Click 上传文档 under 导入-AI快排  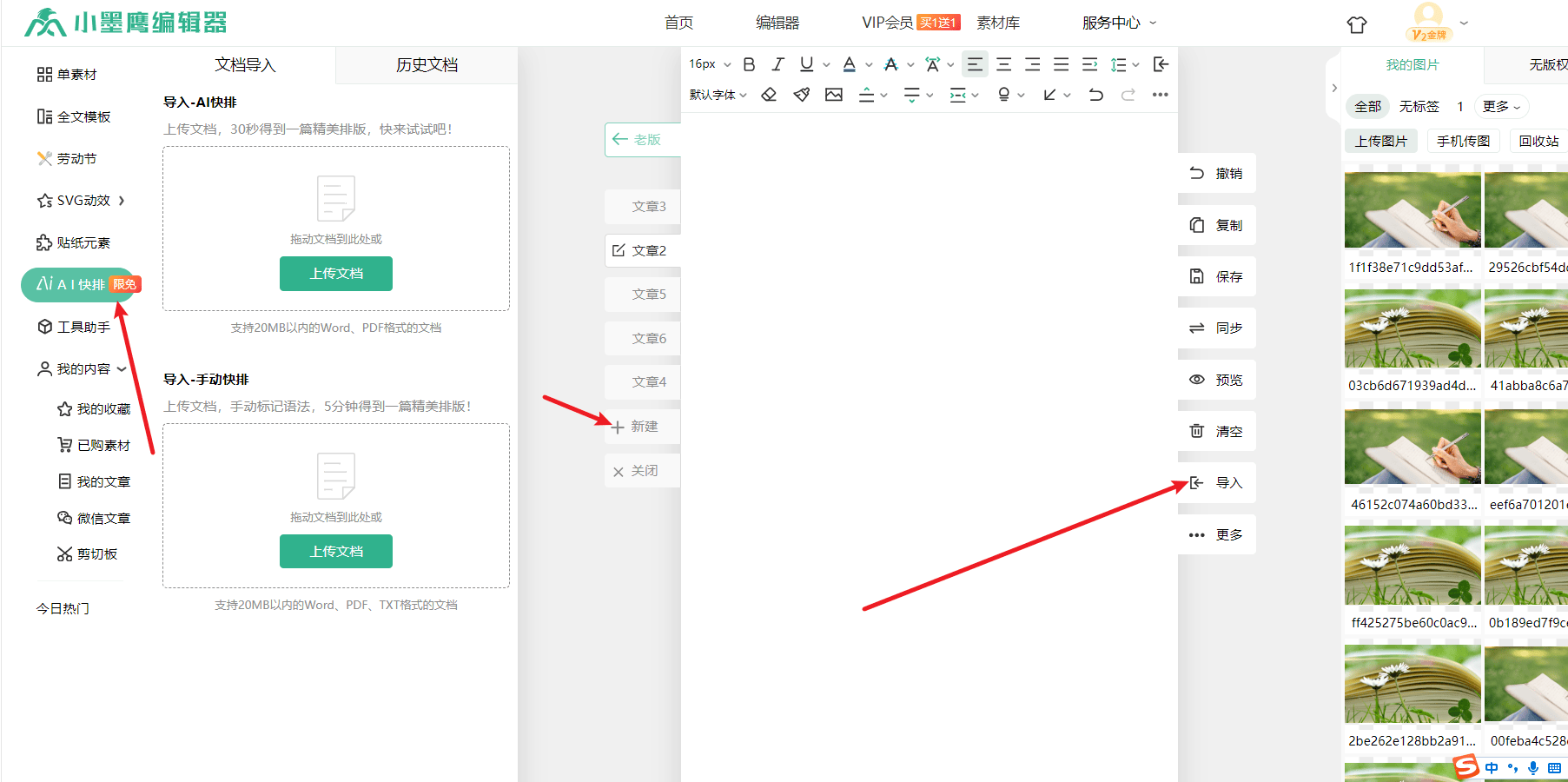point(335,274)
